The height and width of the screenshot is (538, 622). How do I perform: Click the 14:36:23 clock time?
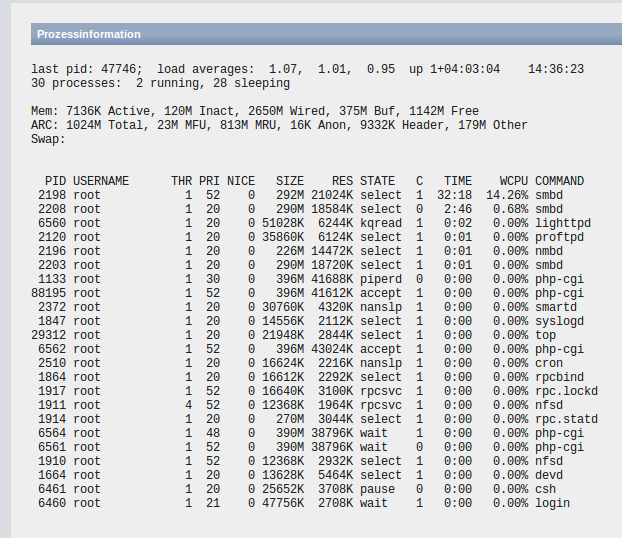click(x=556, y=69)
